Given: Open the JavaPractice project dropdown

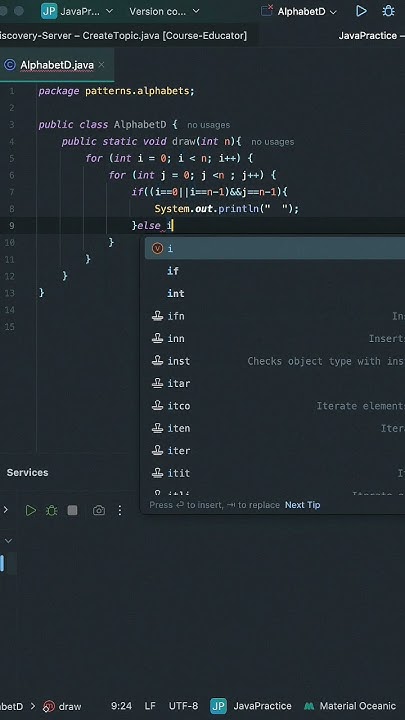Looking at the screenshot, I should click(86, 11).
